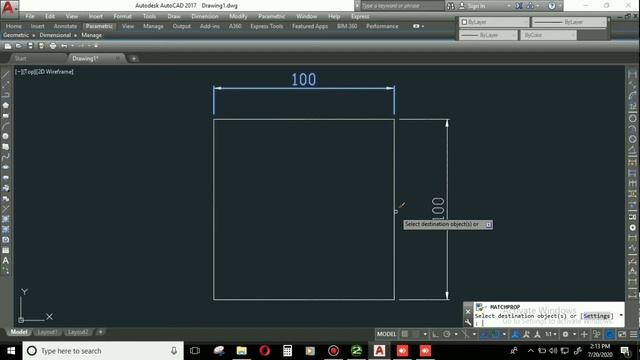The image size is (640, 360).
Task: Select the Ellipse tool
Action: point(5,167)
